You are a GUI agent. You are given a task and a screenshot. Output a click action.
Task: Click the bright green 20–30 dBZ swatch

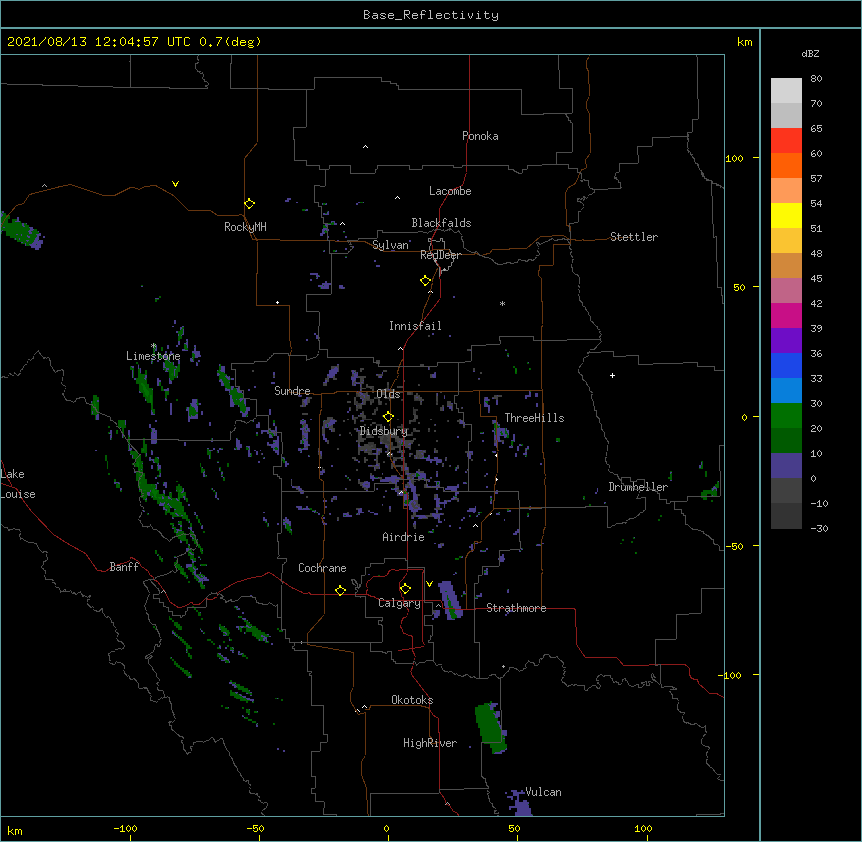[786, 416]
